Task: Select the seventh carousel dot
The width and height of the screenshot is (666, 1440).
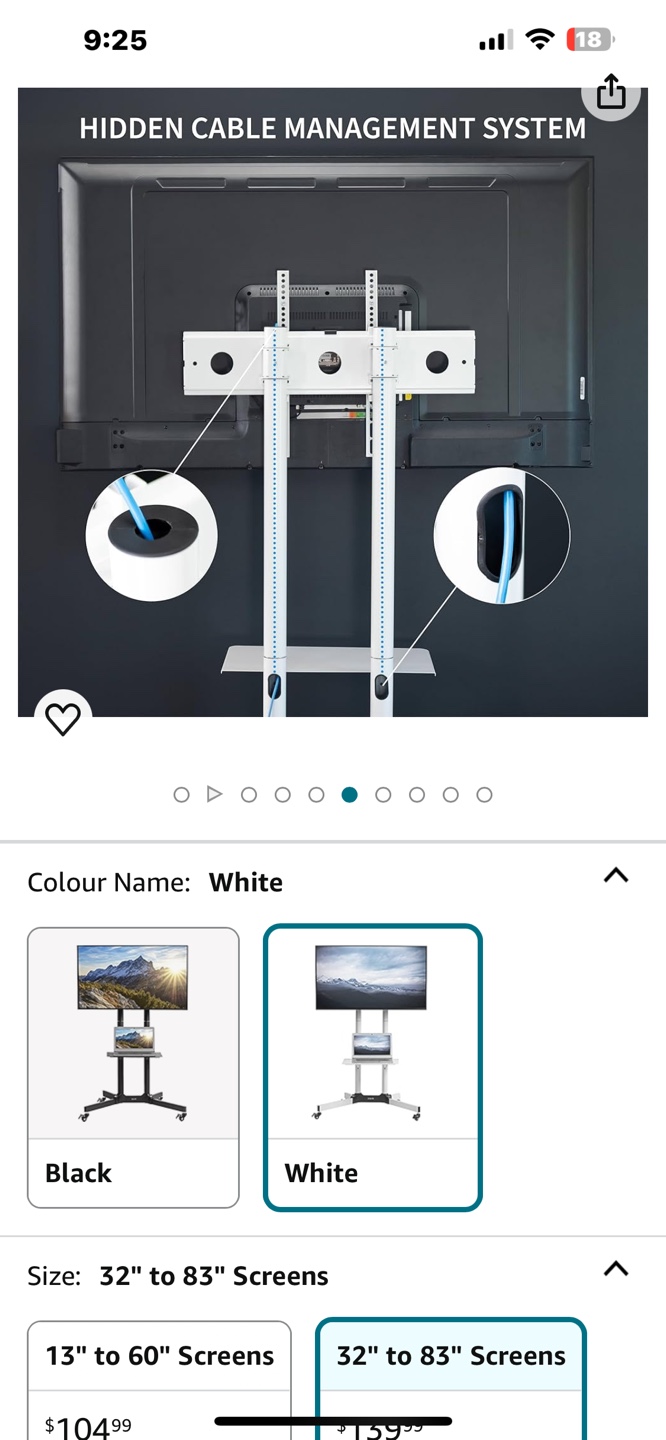Action: click(x=383, y=795)
